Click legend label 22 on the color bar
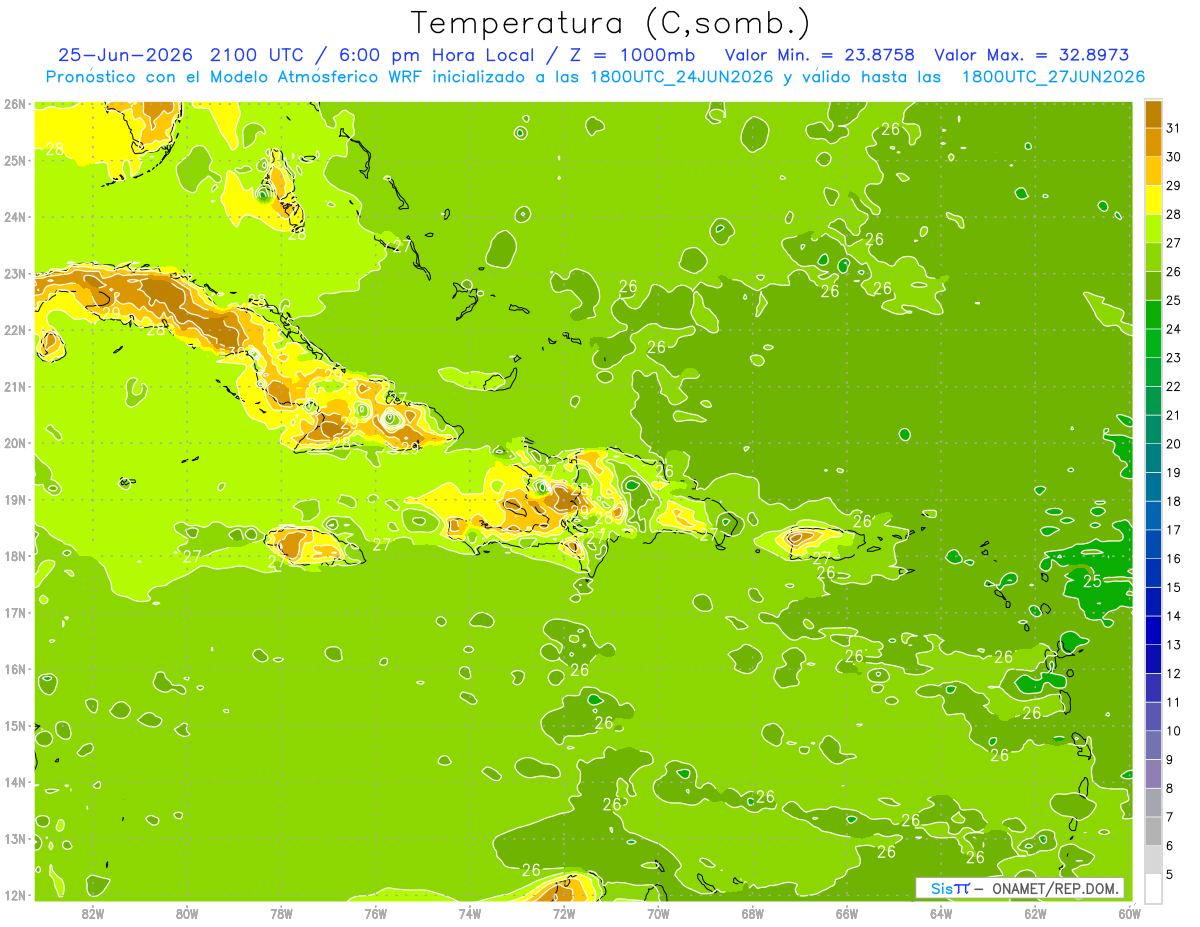The image size is (1200, 927). tap(1174, 386)
